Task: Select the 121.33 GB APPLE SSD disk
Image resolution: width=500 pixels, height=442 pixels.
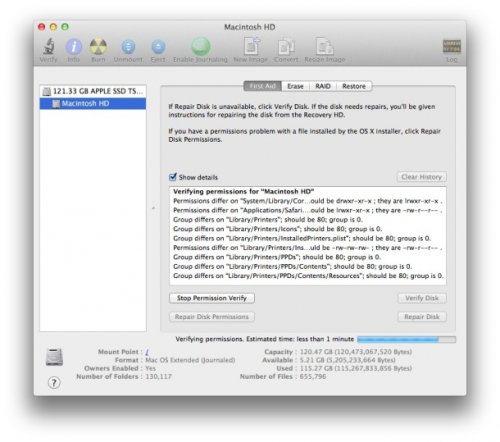Action: click(93, 91)
